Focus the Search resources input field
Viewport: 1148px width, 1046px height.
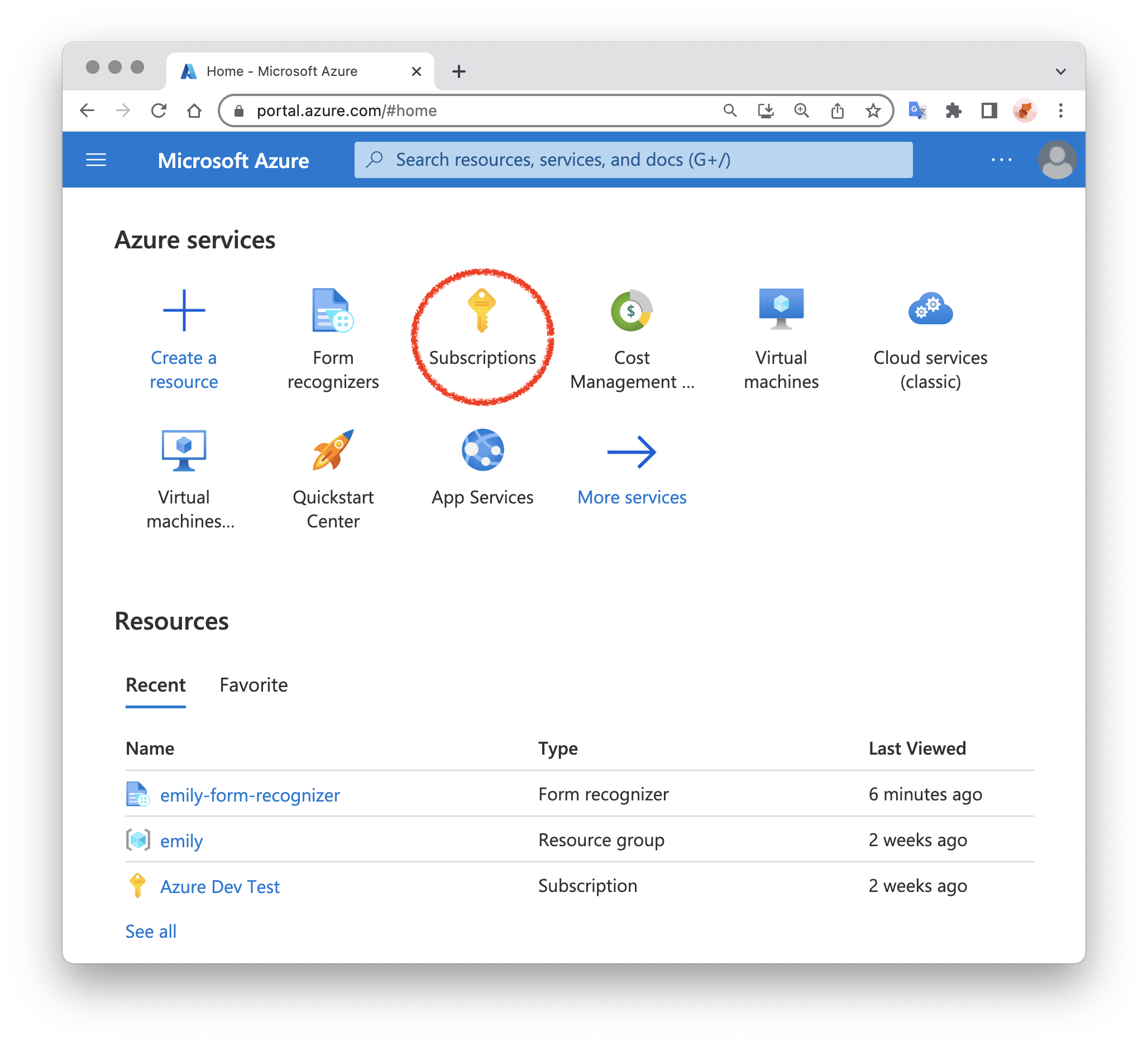(632, 160)
